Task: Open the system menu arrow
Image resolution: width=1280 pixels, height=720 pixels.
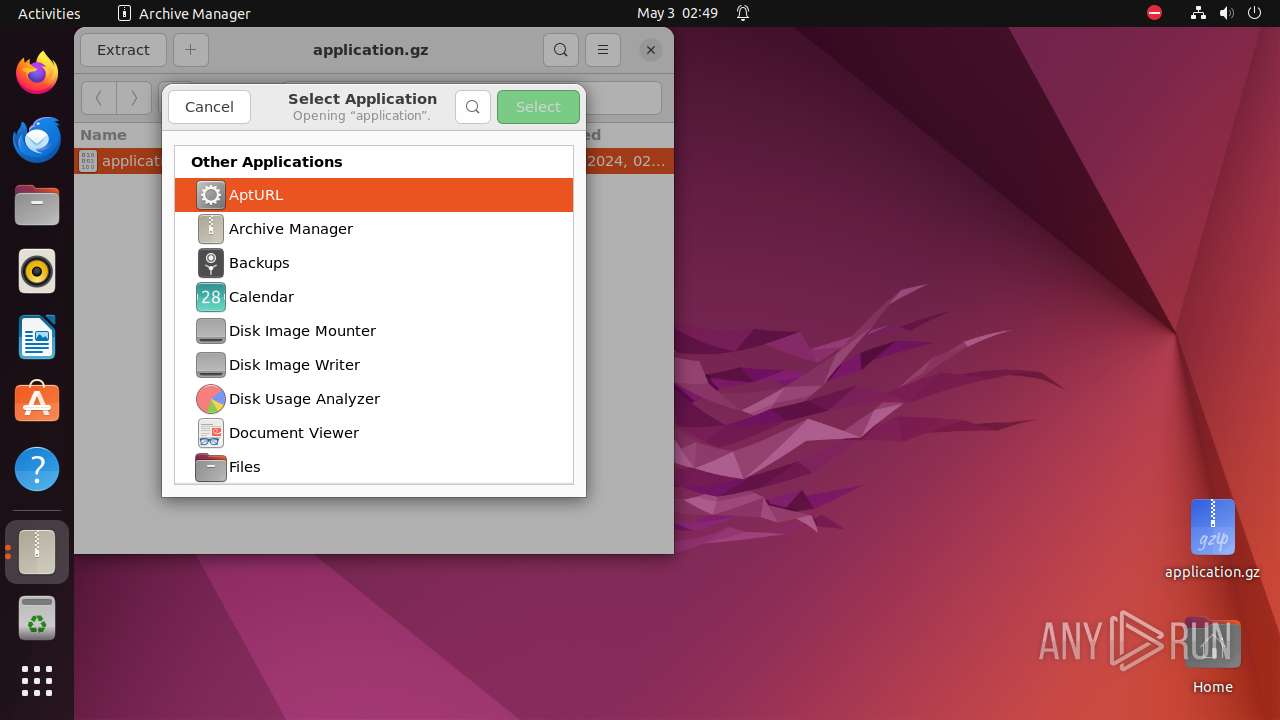Action: [x=1253, y=13]
